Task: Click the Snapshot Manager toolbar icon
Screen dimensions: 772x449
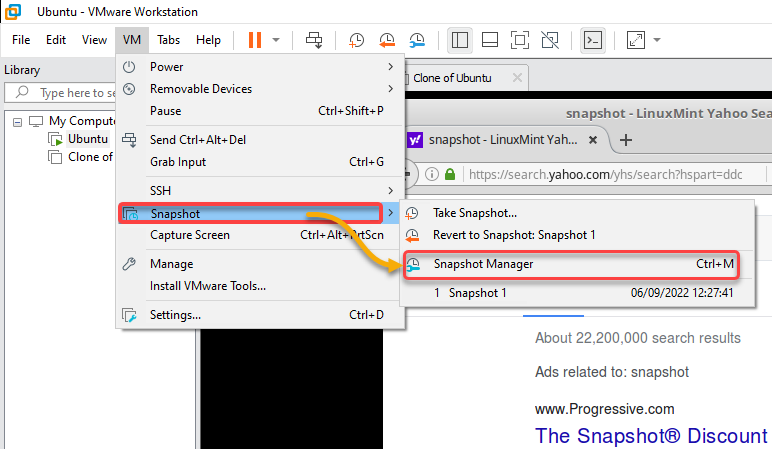Action: [417, 40]
